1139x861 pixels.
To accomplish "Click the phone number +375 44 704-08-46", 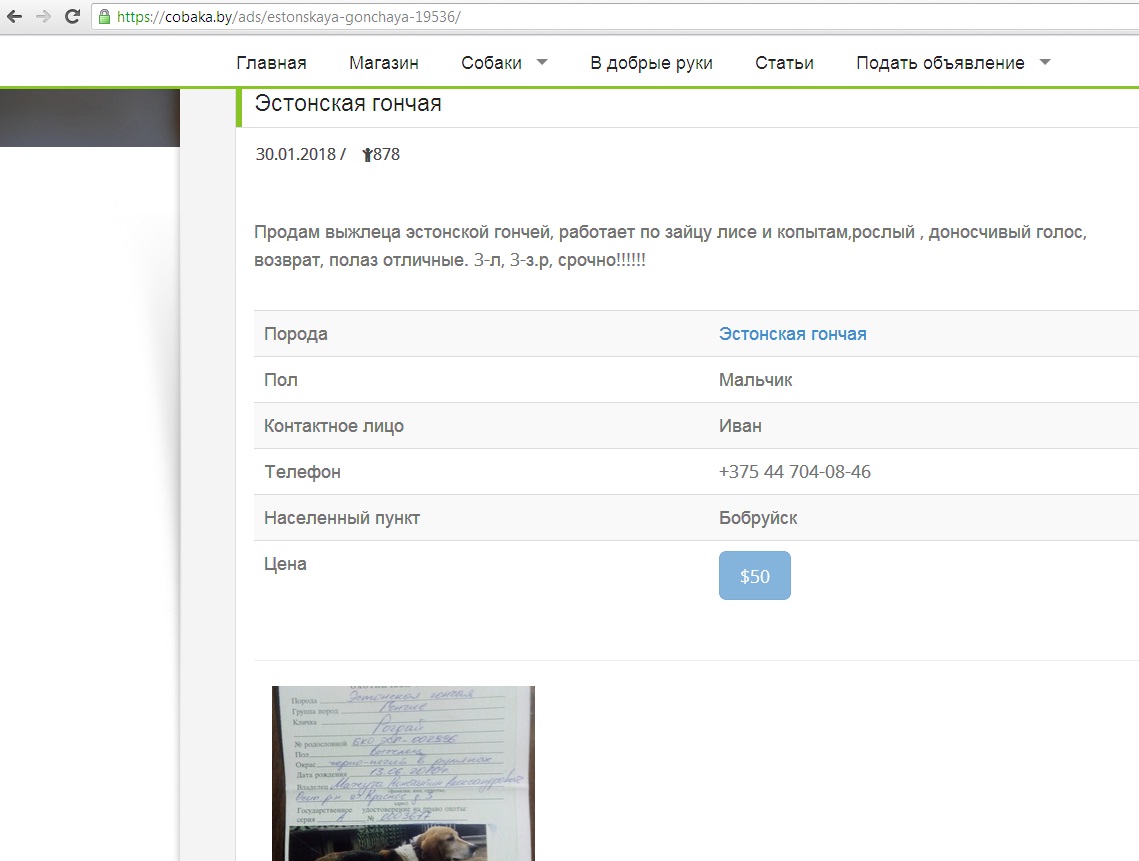I will [794, 472].
